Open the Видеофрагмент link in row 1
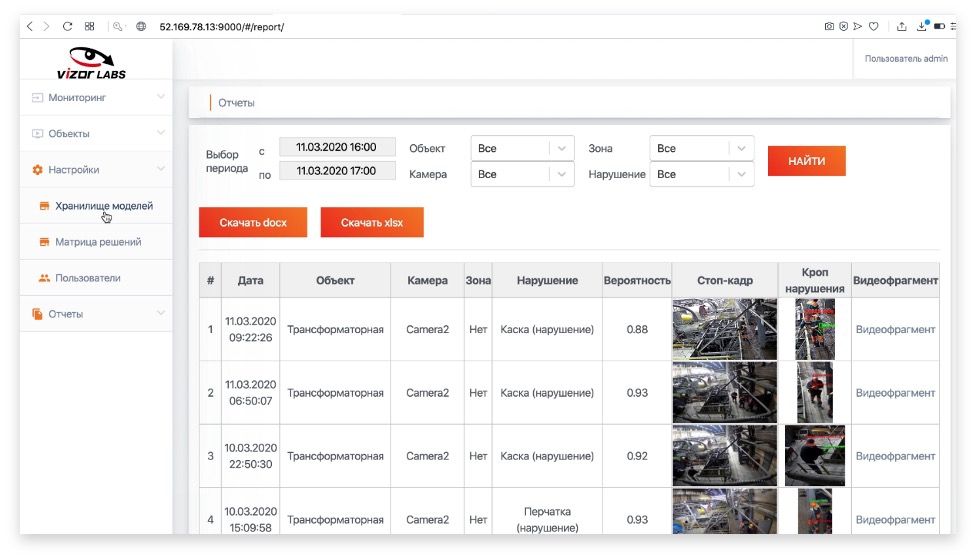976x560 pixels. point(895,329)
